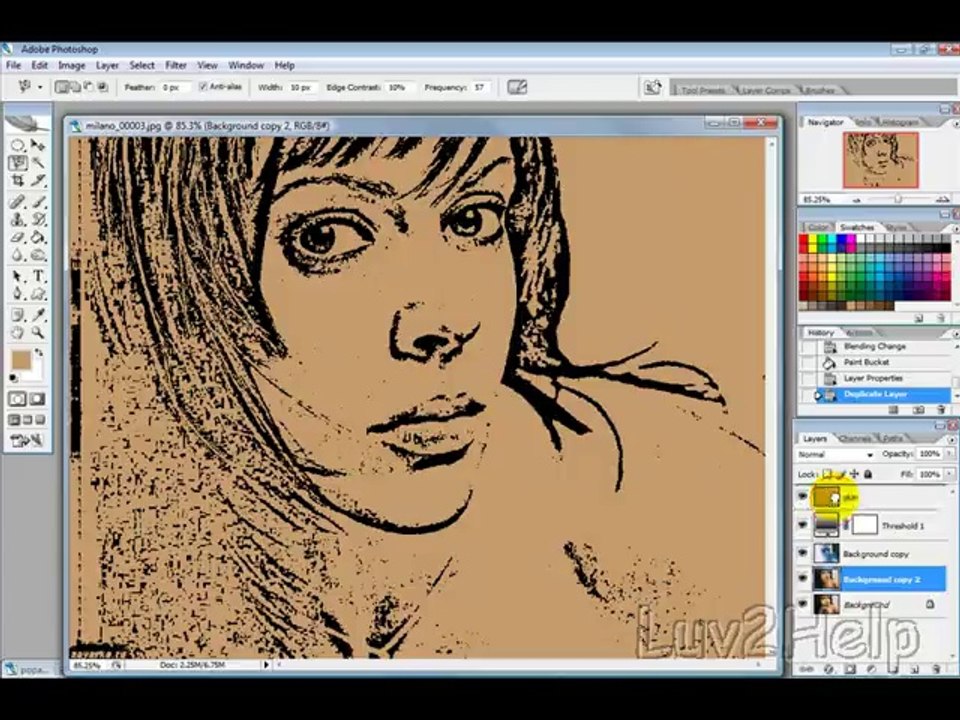This screenshot has width=960, height=720.
Task: Click the tan foreground color swatch
Action: click(20, 361)
